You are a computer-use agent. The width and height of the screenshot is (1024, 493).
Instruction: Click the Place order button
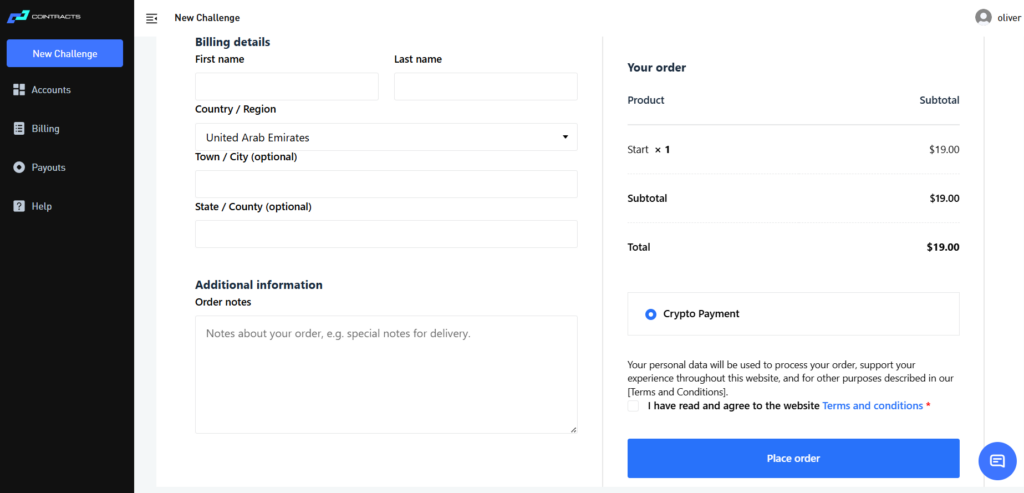point(793,458)
